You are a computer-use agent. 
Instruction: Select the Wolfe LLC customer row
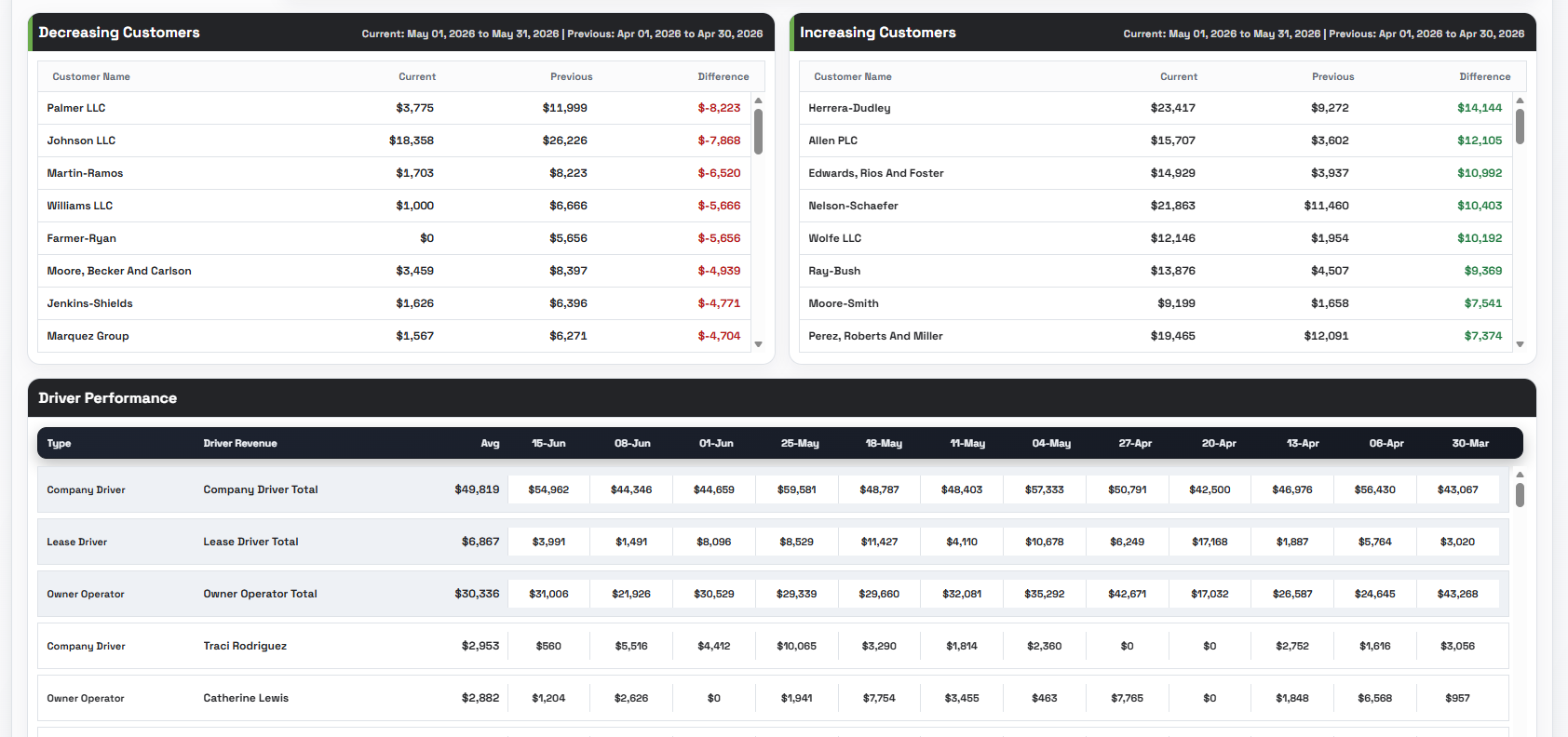point(1157,238)
